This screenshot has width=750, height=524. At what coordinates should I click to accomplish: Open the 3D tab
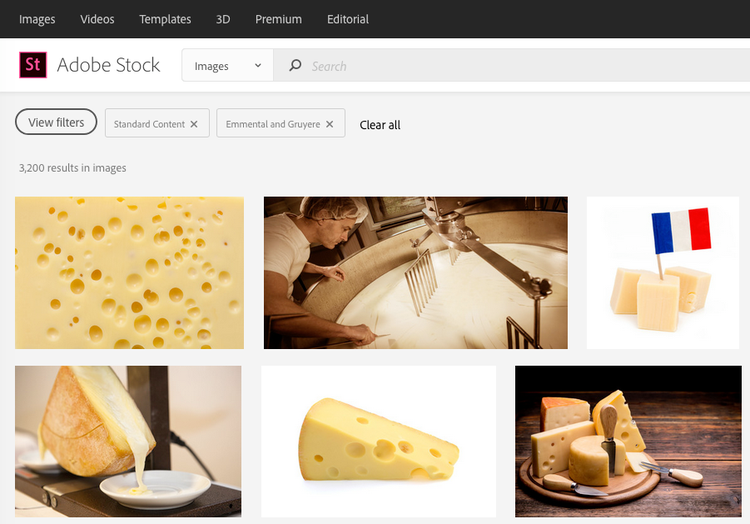click(x=223, y=19)
